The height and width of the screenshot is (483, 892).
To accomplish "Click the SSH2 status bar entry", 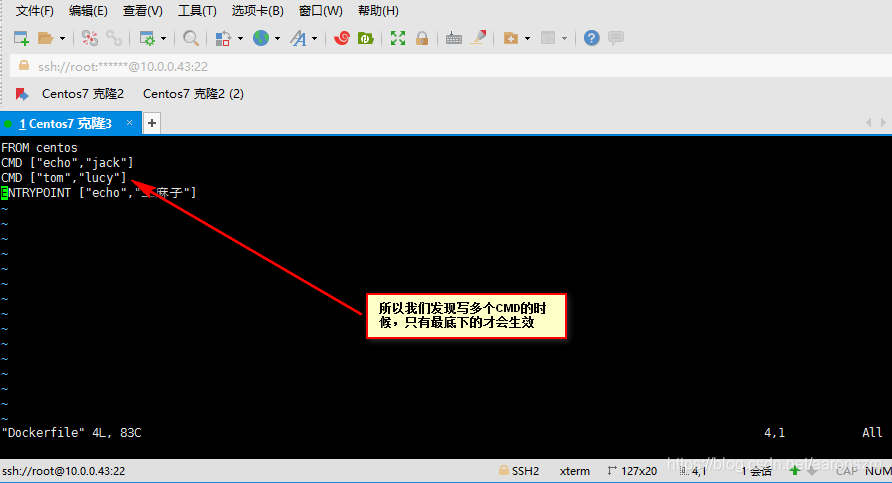I will point(519,471).
